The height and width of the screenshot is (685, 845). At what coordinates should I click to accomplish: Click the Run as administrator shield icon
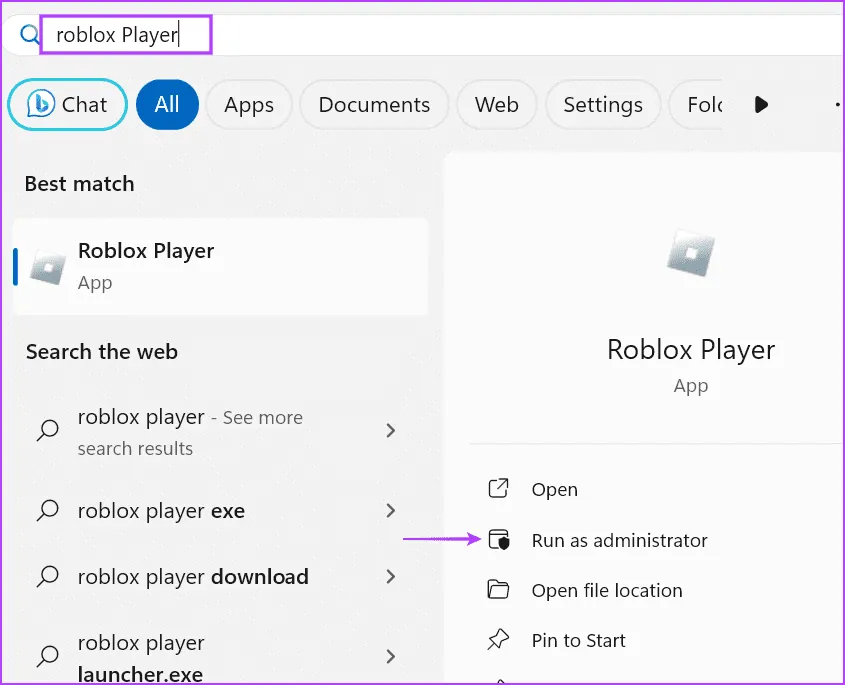coord(498,541)
